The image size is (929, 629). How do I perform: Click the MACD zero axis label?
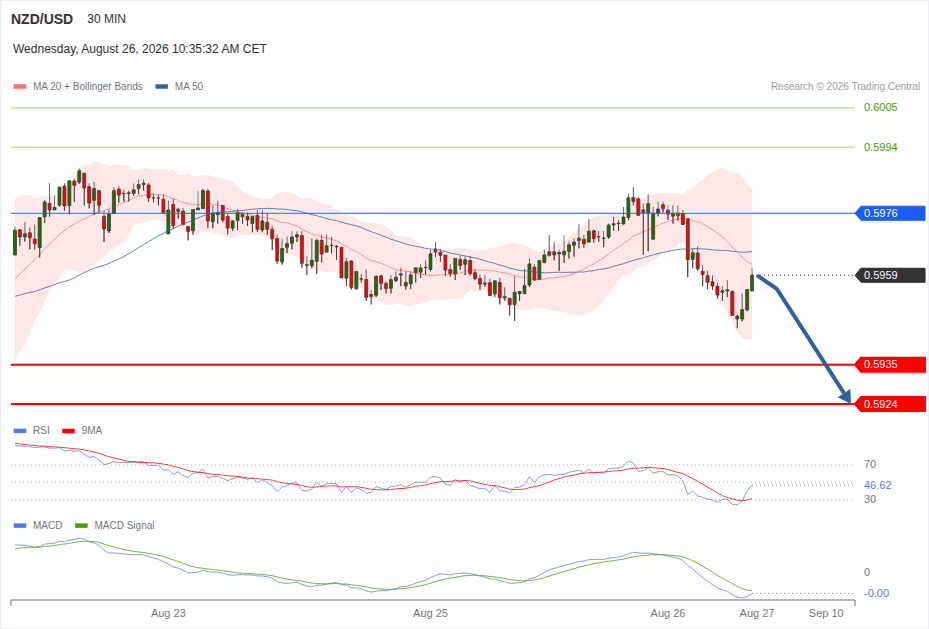pyautogui.click(x=867, y=572)
